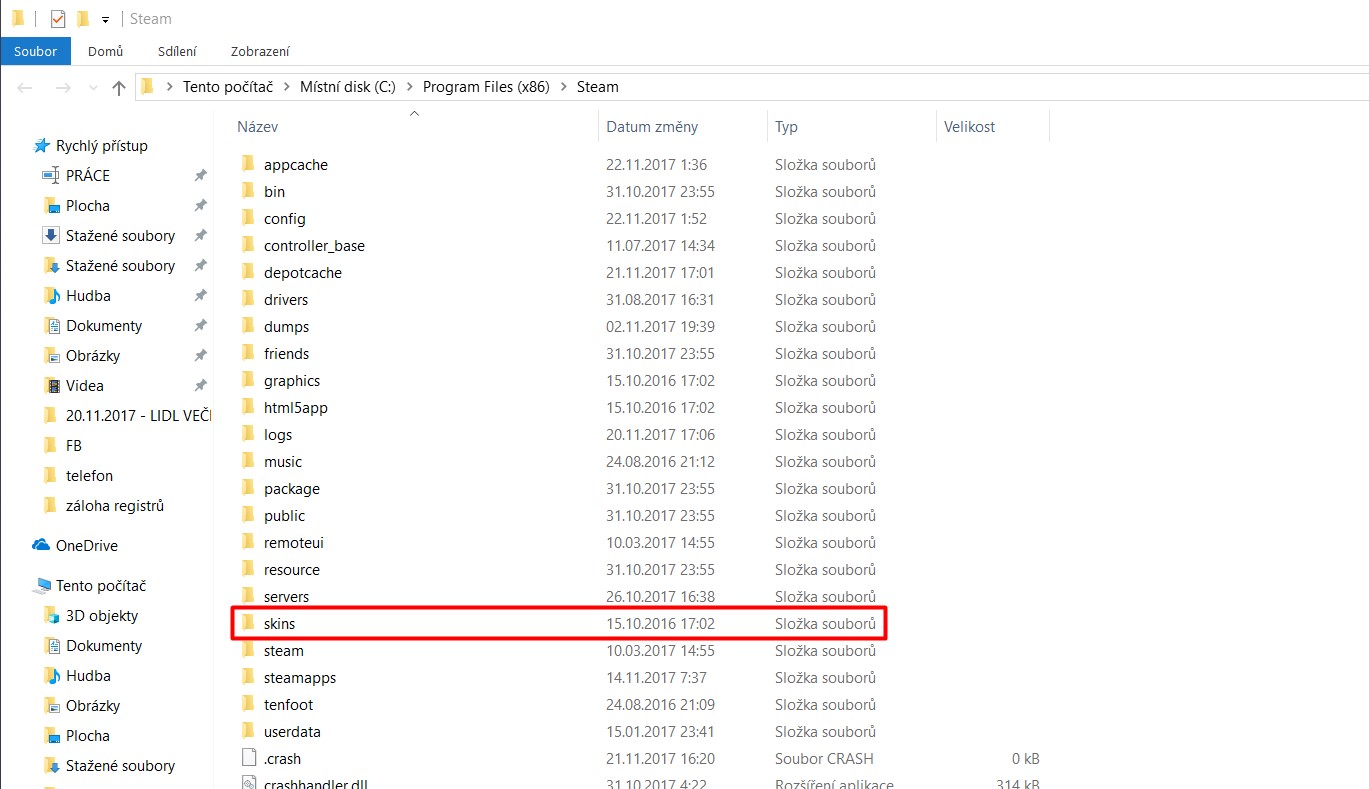
Task: Select the appcache folder icon
Action: (x=249, y=165)
